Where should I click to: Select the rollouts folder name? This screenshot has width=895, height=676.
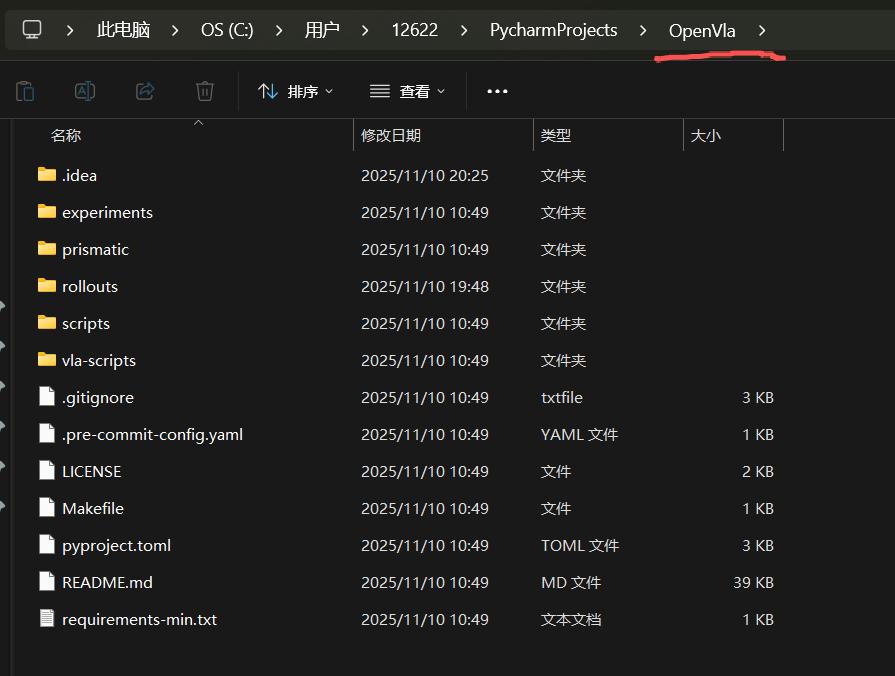click(x=90, y=286)
